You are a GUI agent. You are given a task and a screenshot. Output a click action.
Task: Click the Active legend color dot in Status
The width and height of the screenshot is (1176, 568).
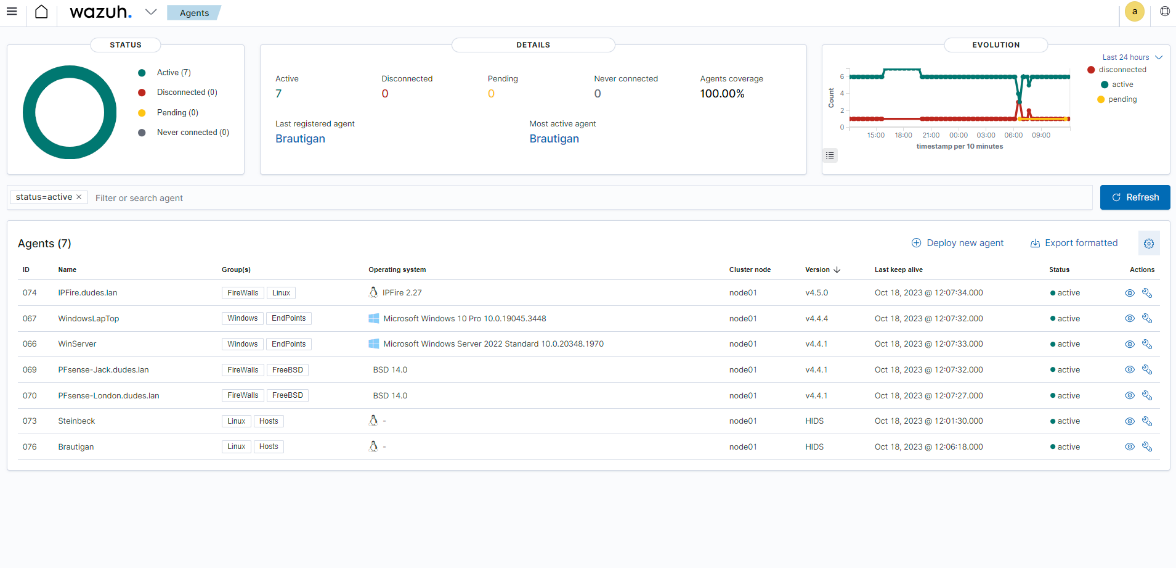pos(142,72)
